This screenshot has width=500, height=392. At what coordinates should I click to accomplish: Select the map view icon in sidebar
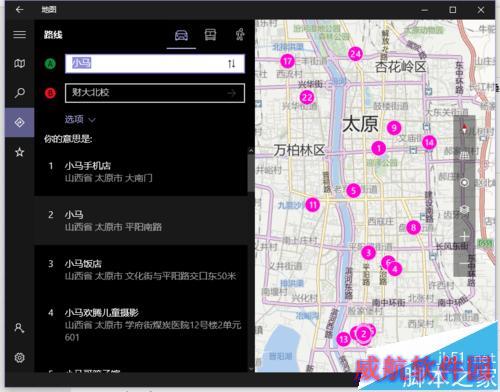click(x=19, y=63)
